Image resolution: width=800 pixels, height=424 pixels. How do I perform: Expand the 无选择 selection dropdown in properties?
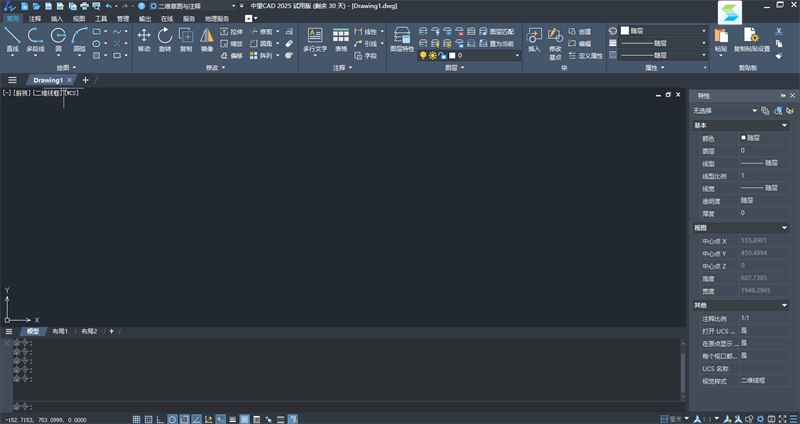click(x=726, y=110)
